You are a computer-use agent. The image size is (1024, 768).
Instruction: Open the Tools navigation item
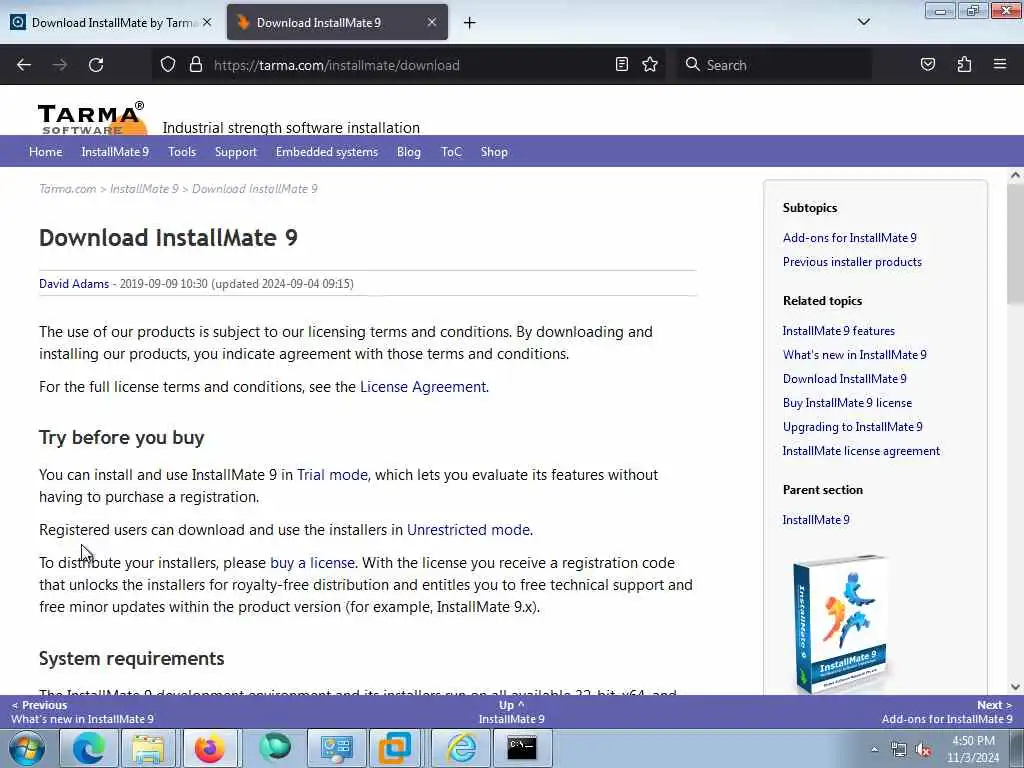tap(182, 152)
